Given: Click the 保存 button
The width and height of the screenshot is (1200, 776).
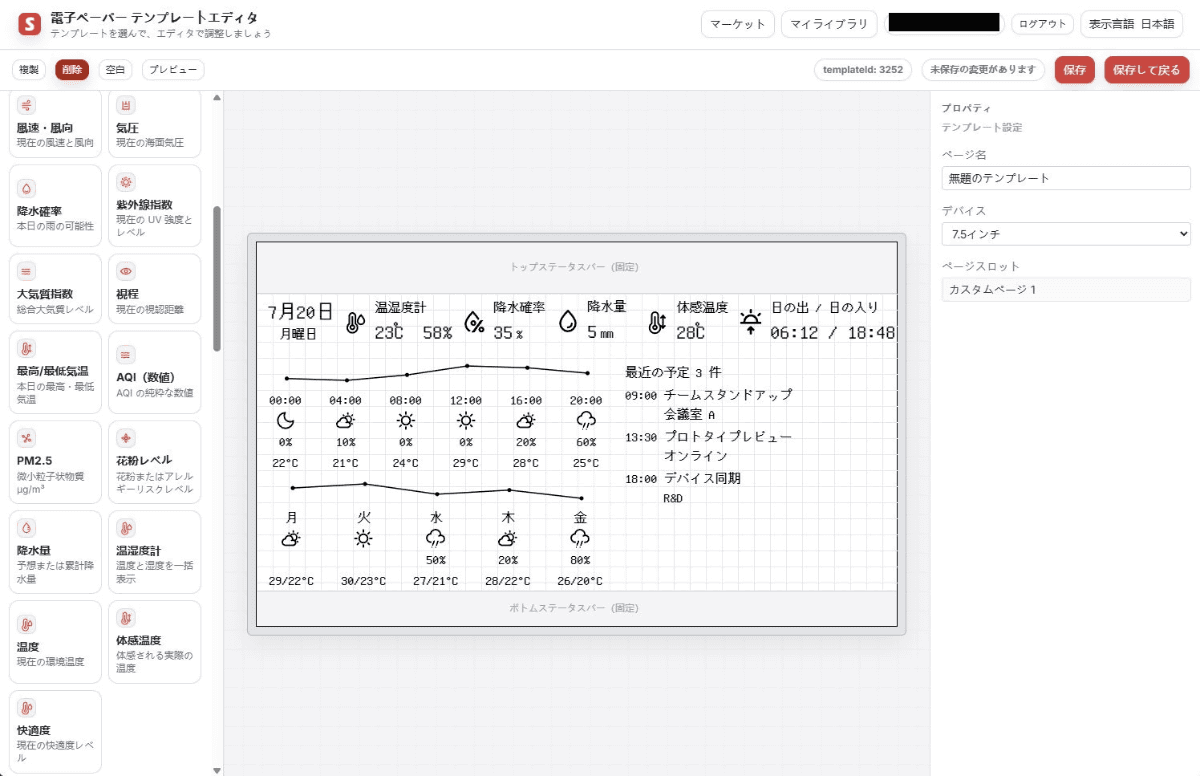Looking at the screenshot, I should click(1075, 70).
